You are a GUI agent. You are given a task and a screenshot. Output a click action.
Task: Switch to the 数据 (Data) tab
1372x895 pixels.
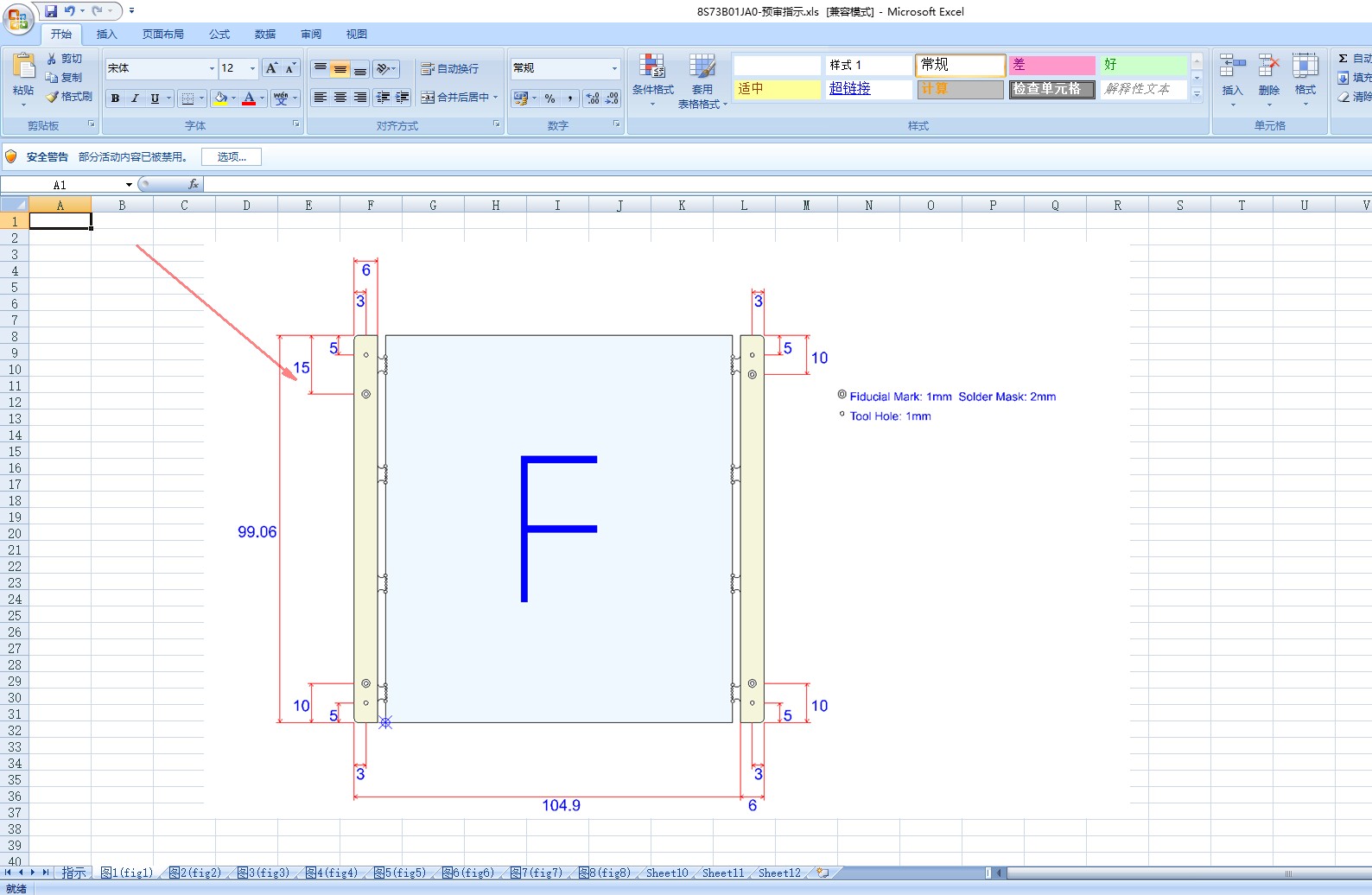265,35
